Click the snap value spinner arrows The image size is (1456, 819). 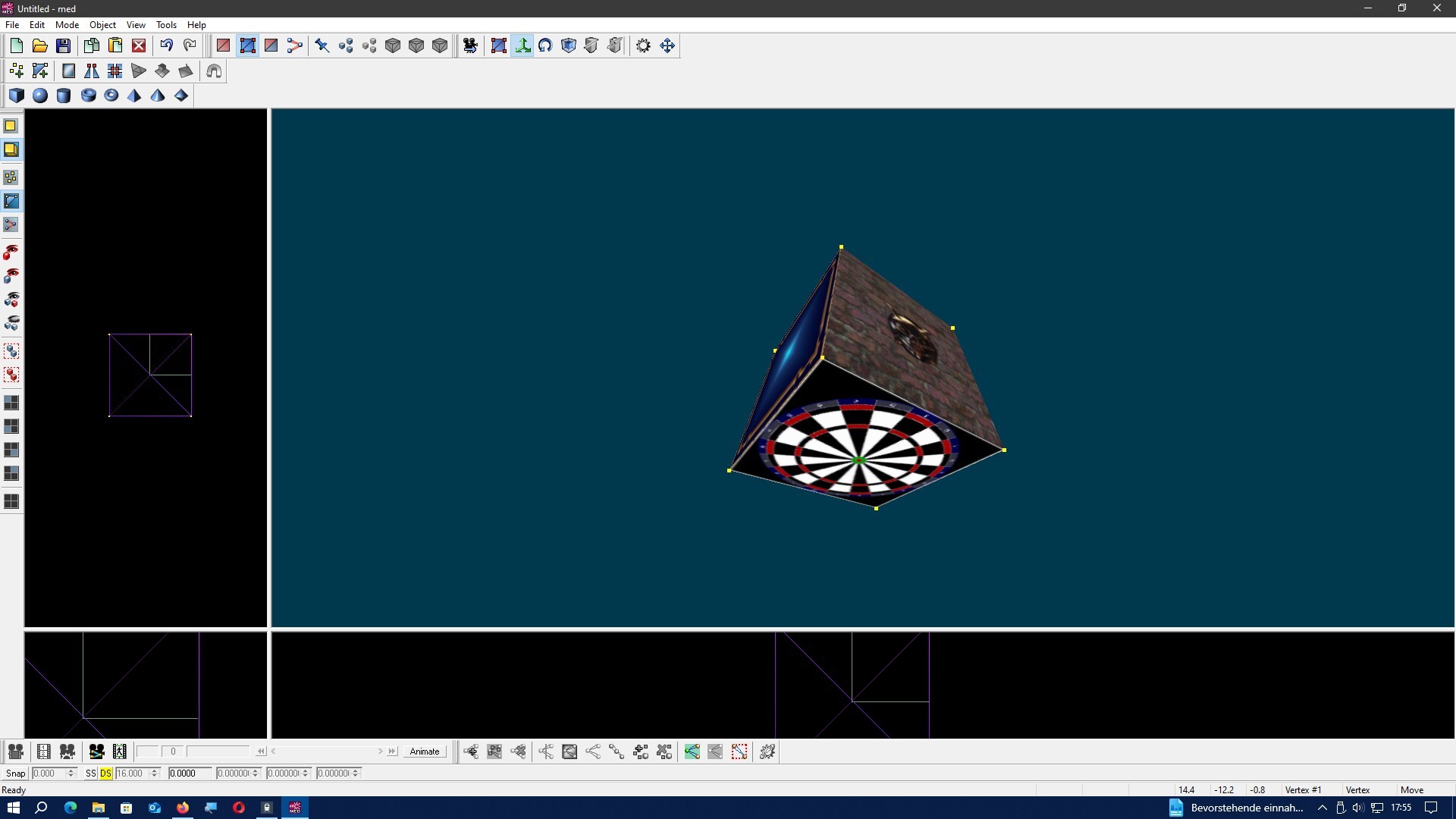(71, 773)
